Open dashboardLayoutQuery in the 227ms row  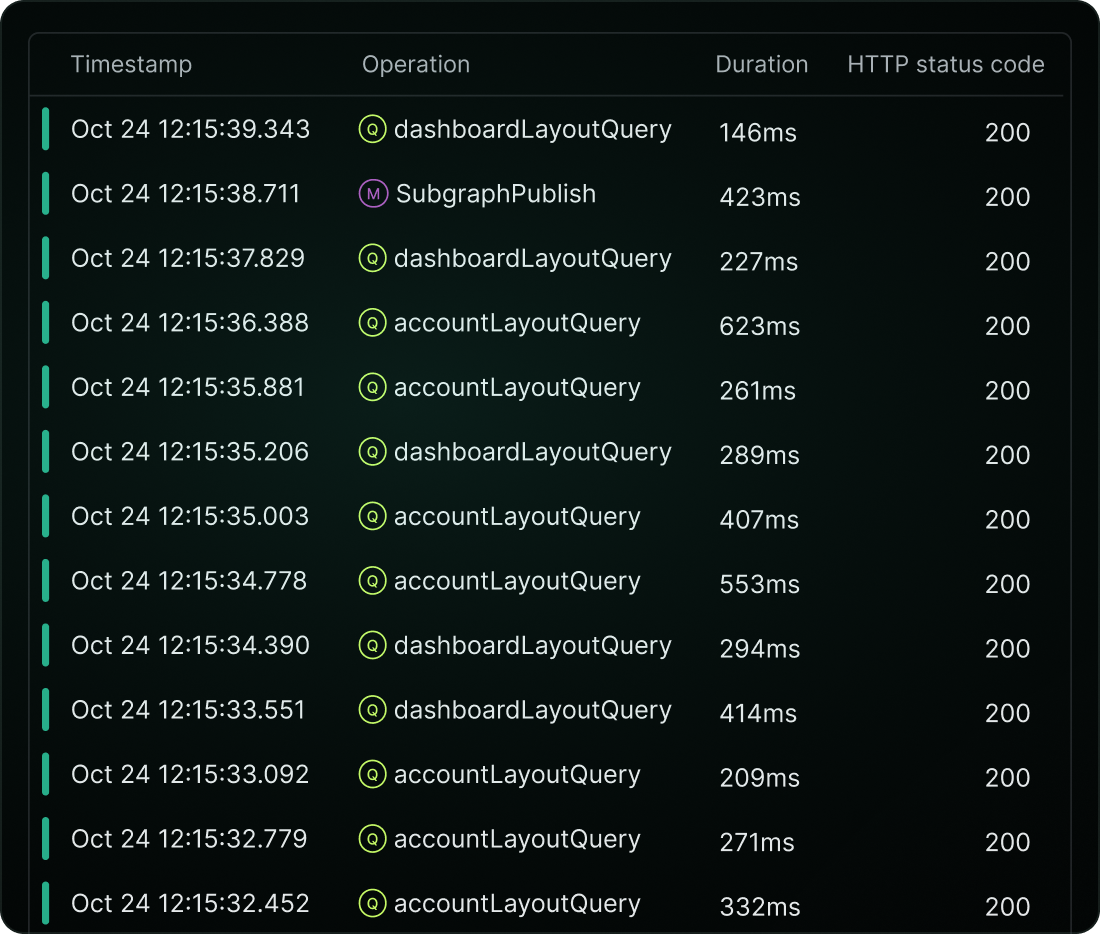coord(532,259)
